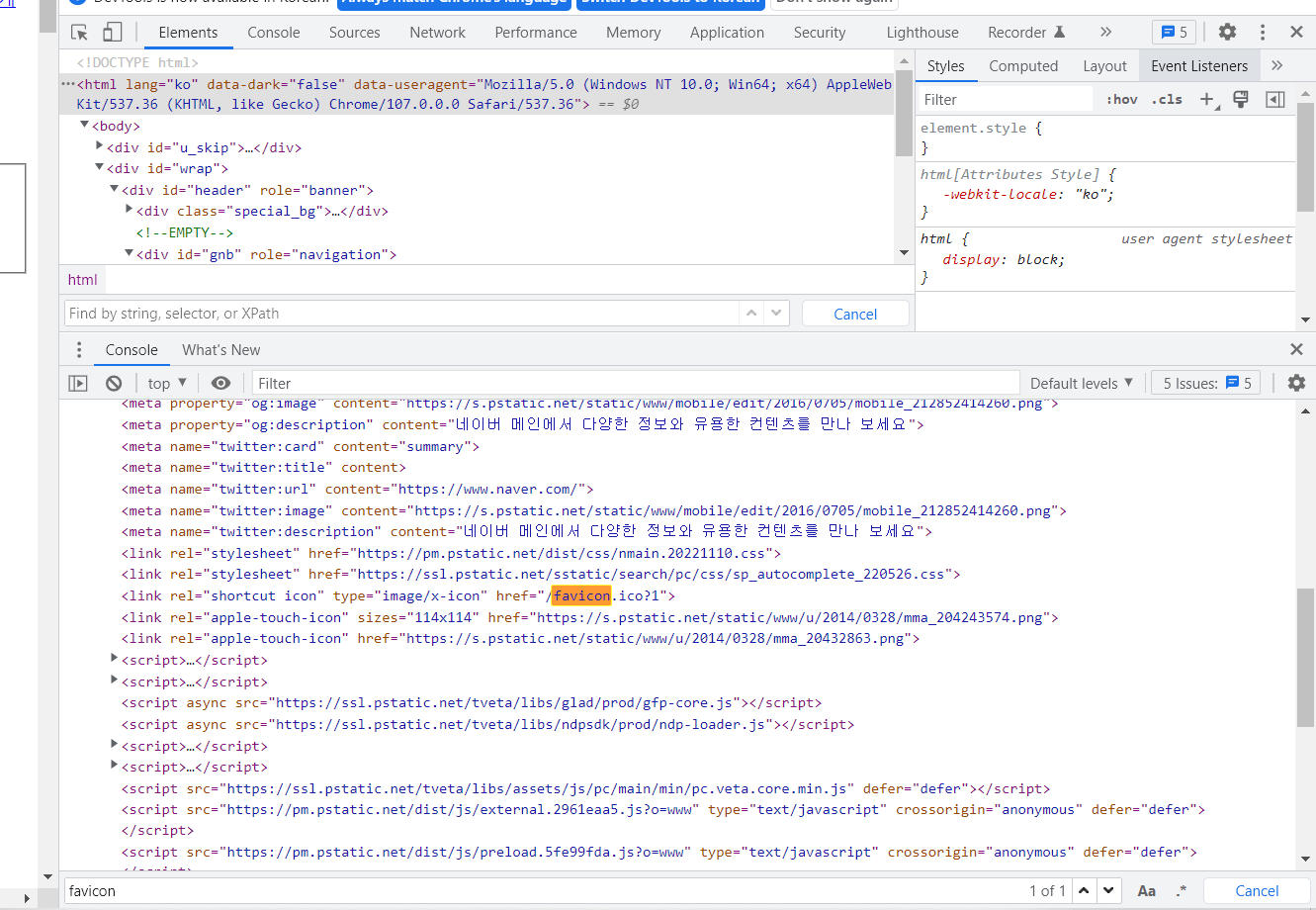
Task: Toggle the :hov element state button
Action: tap(1122, 99)
